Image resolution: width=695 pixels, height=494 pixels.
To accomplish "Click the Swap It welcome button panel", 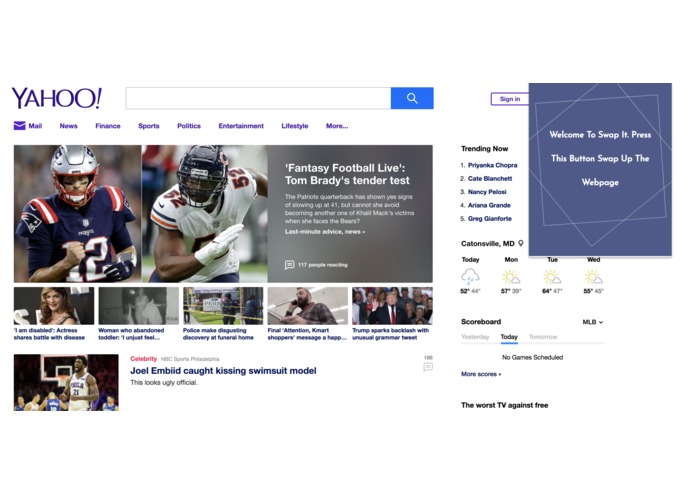I will click(x=600, y=169).
